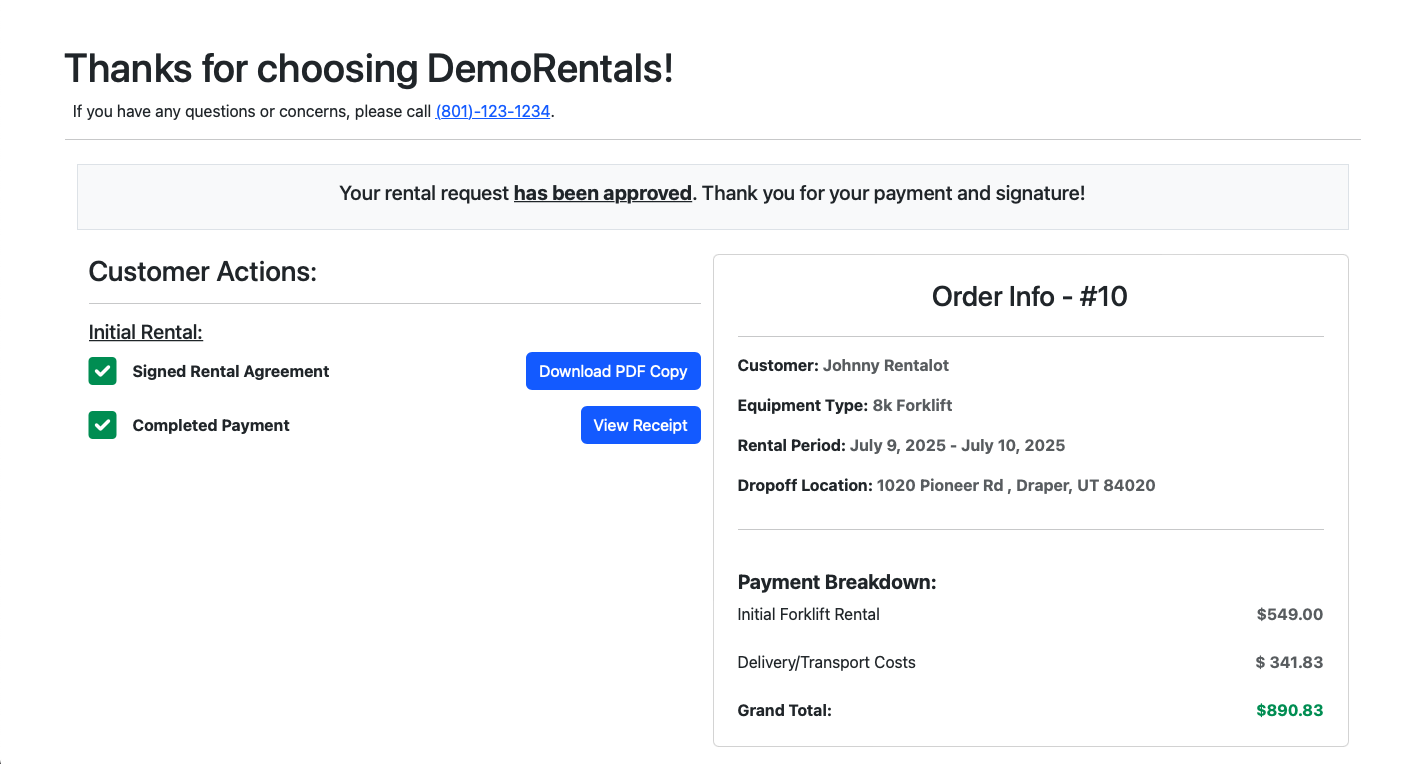Call the (801)-123-1234 phone link
Viewport: 1422px width, 764px height.
pos(493,111)
